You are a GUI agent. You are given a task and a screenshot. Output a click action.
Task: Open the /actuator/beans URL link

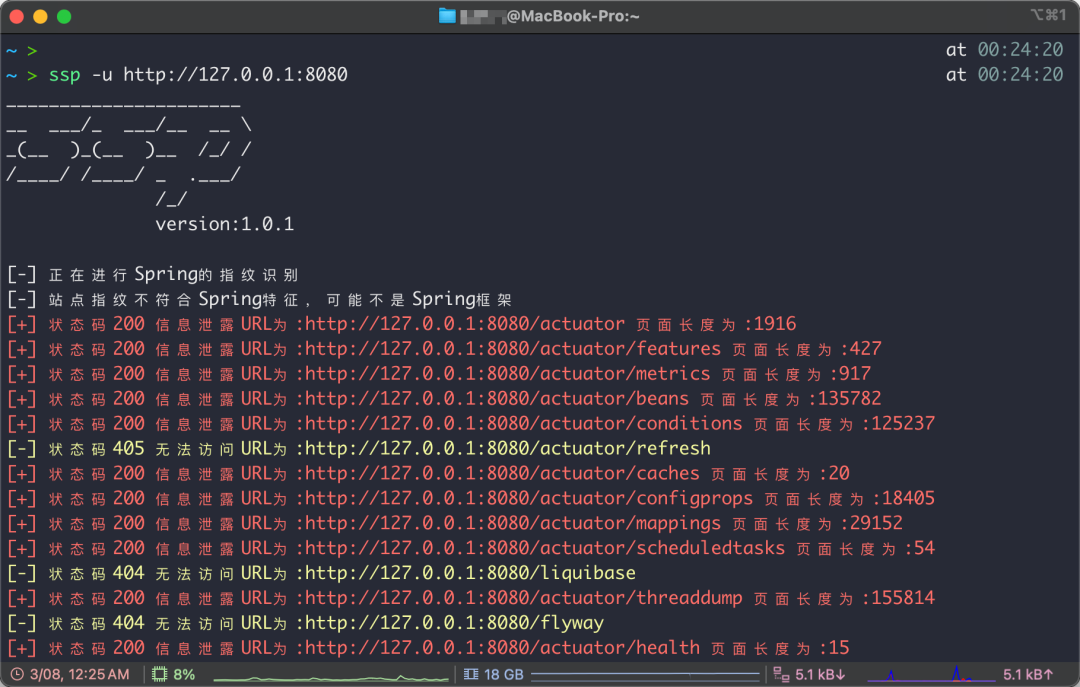coord(497,399)
